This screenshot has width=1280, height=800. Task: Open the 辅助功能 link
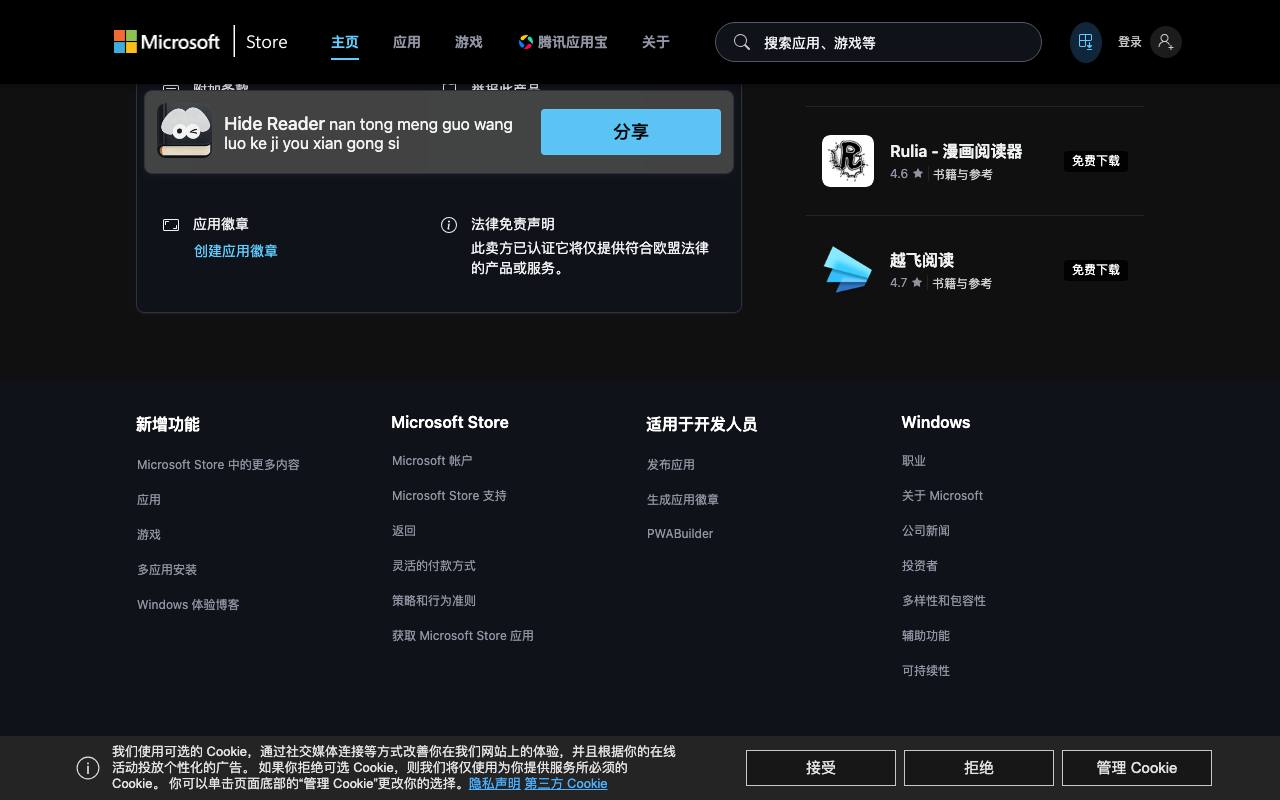[x=926, y=636]
